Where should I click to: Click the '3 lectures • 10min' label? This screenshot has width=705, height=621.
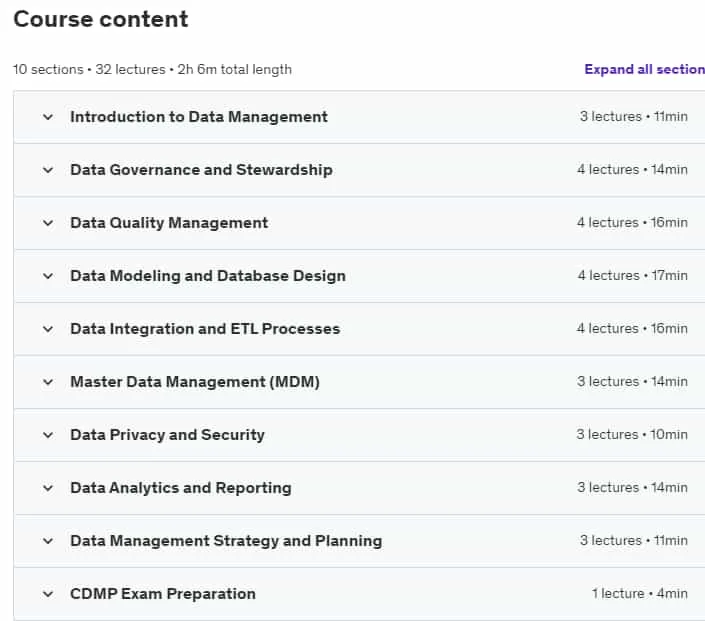point(632,434)
